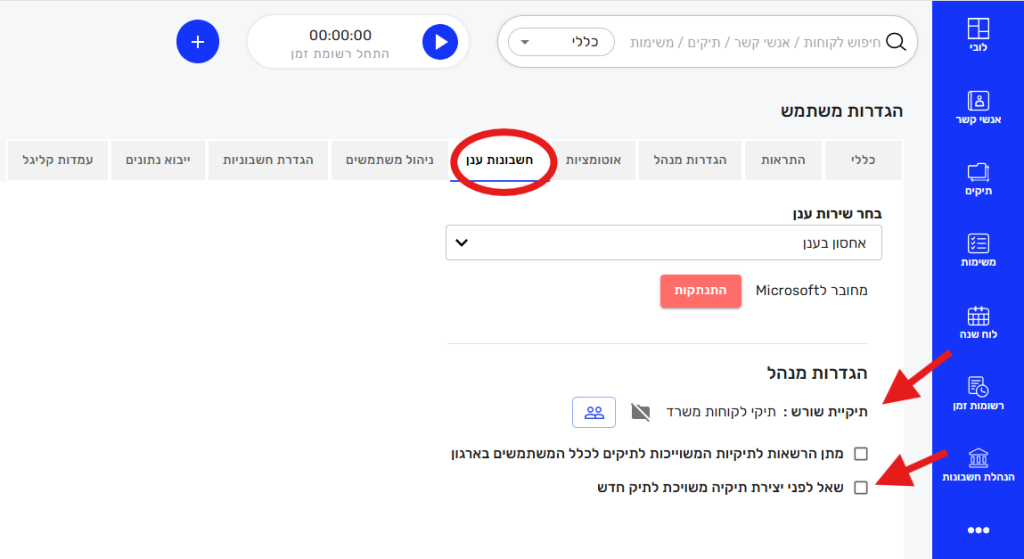
Task: Click the root folder users permission icon
Action: (x=594, y=411)
